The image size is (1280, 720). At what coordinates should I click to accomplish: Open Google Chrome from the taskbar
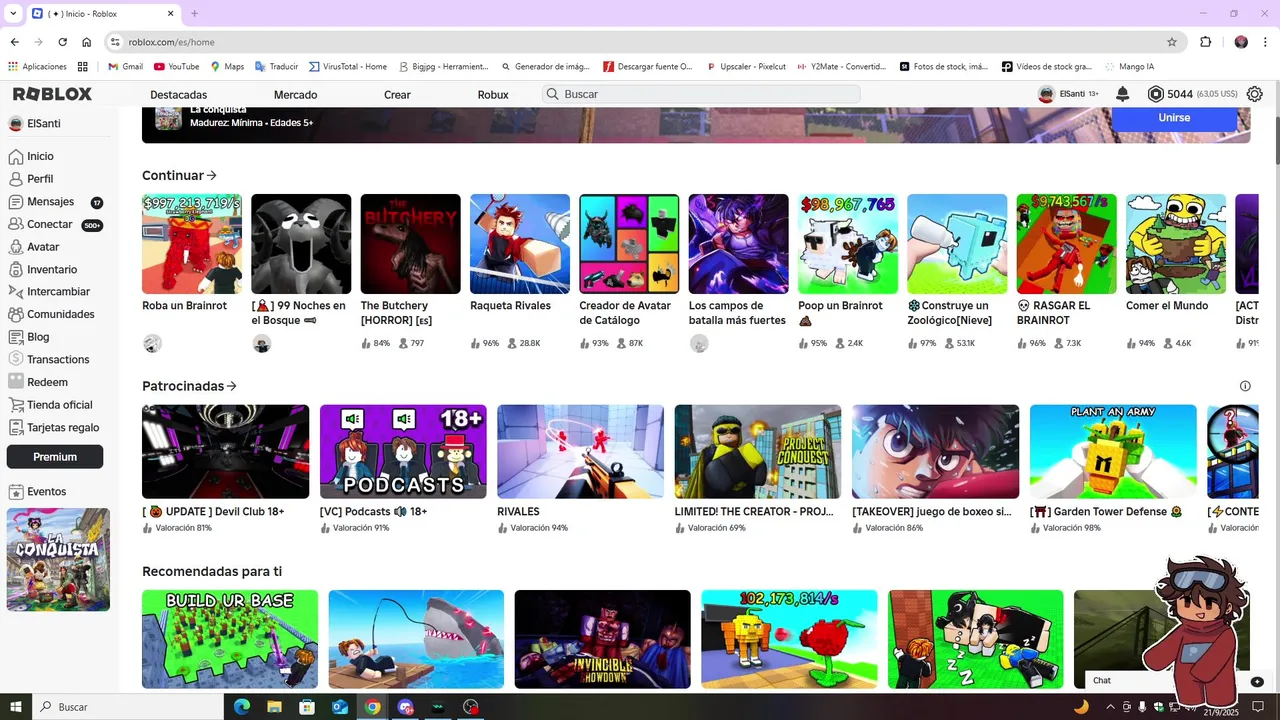tap(372, 707)
